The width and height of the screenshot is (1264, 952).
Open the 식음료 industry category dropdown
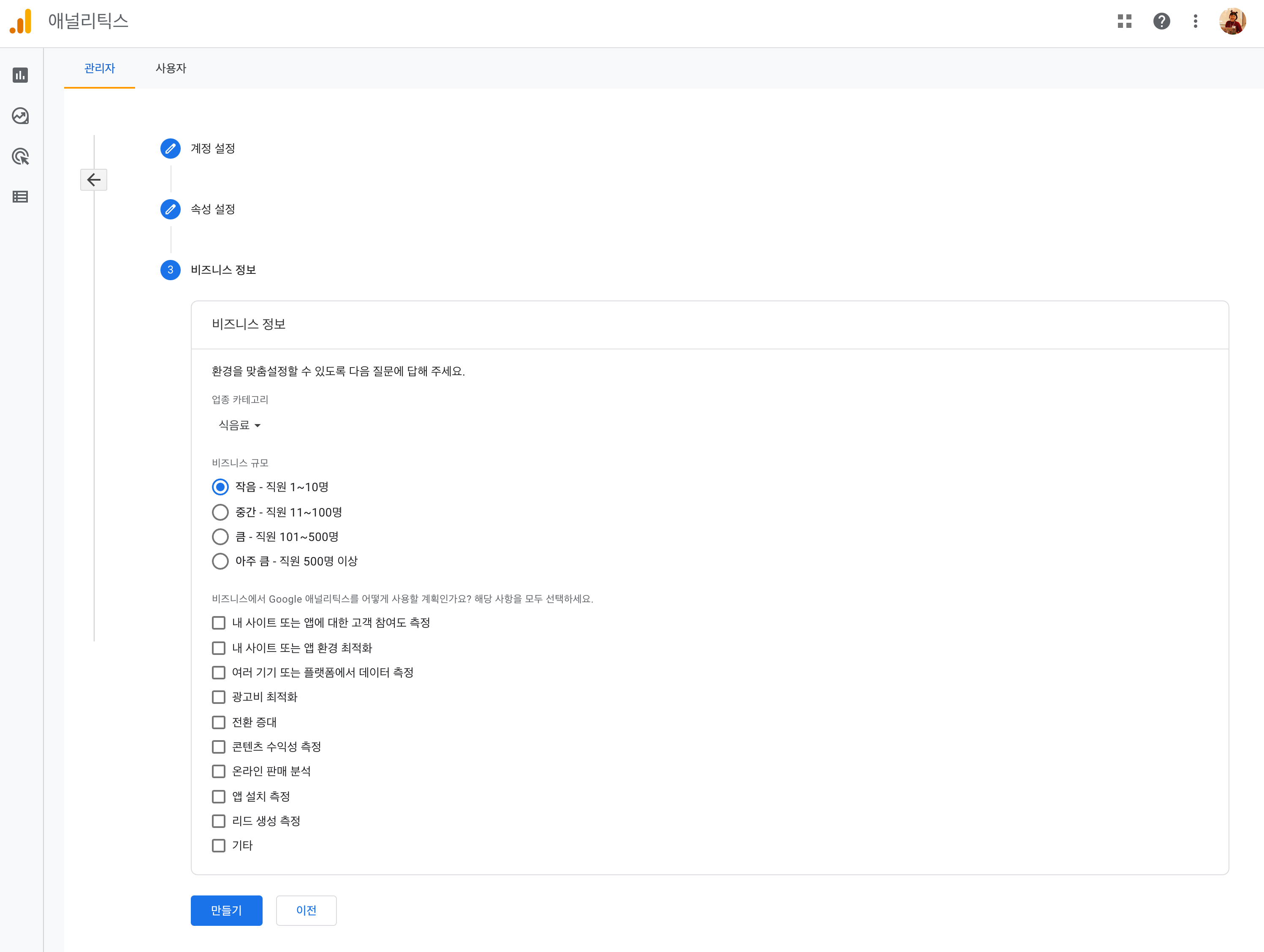click(239, 425)
